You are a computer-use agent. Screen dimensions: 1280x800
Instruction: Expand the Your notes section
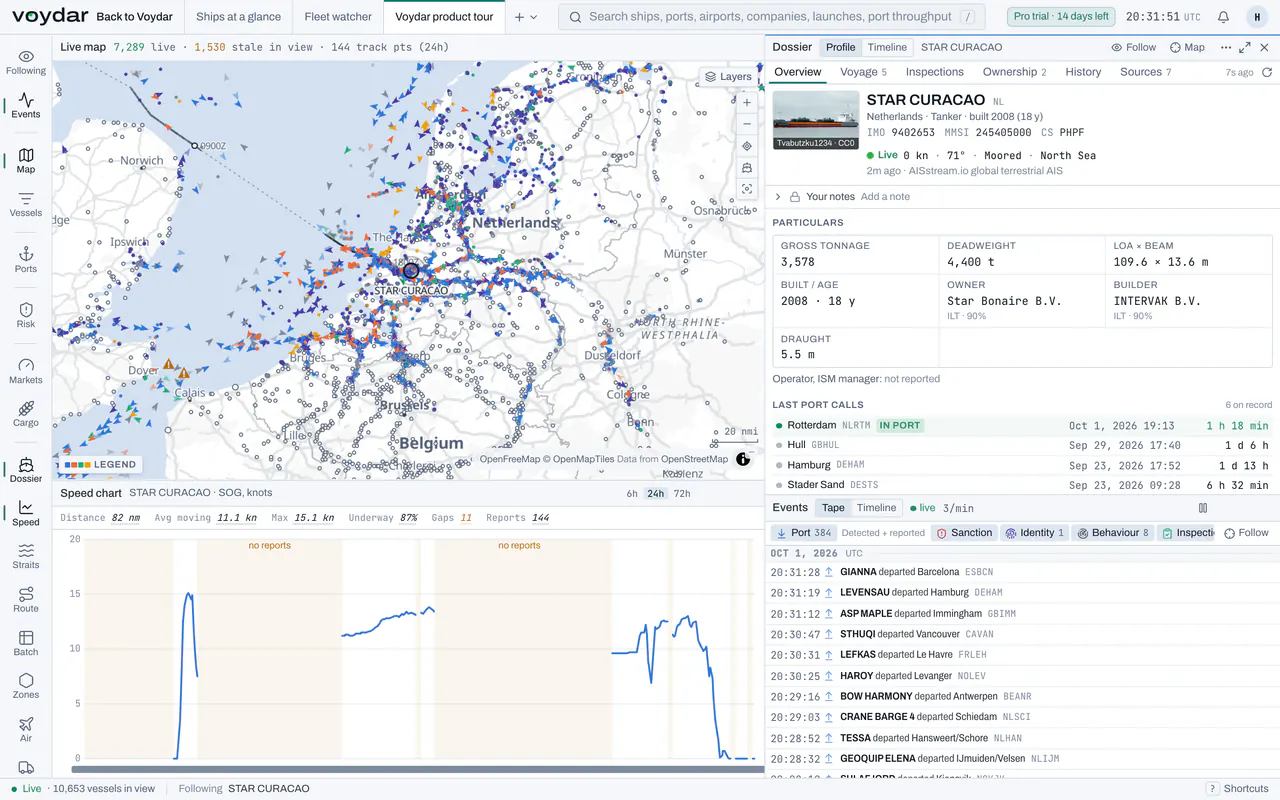coord(778,197)
